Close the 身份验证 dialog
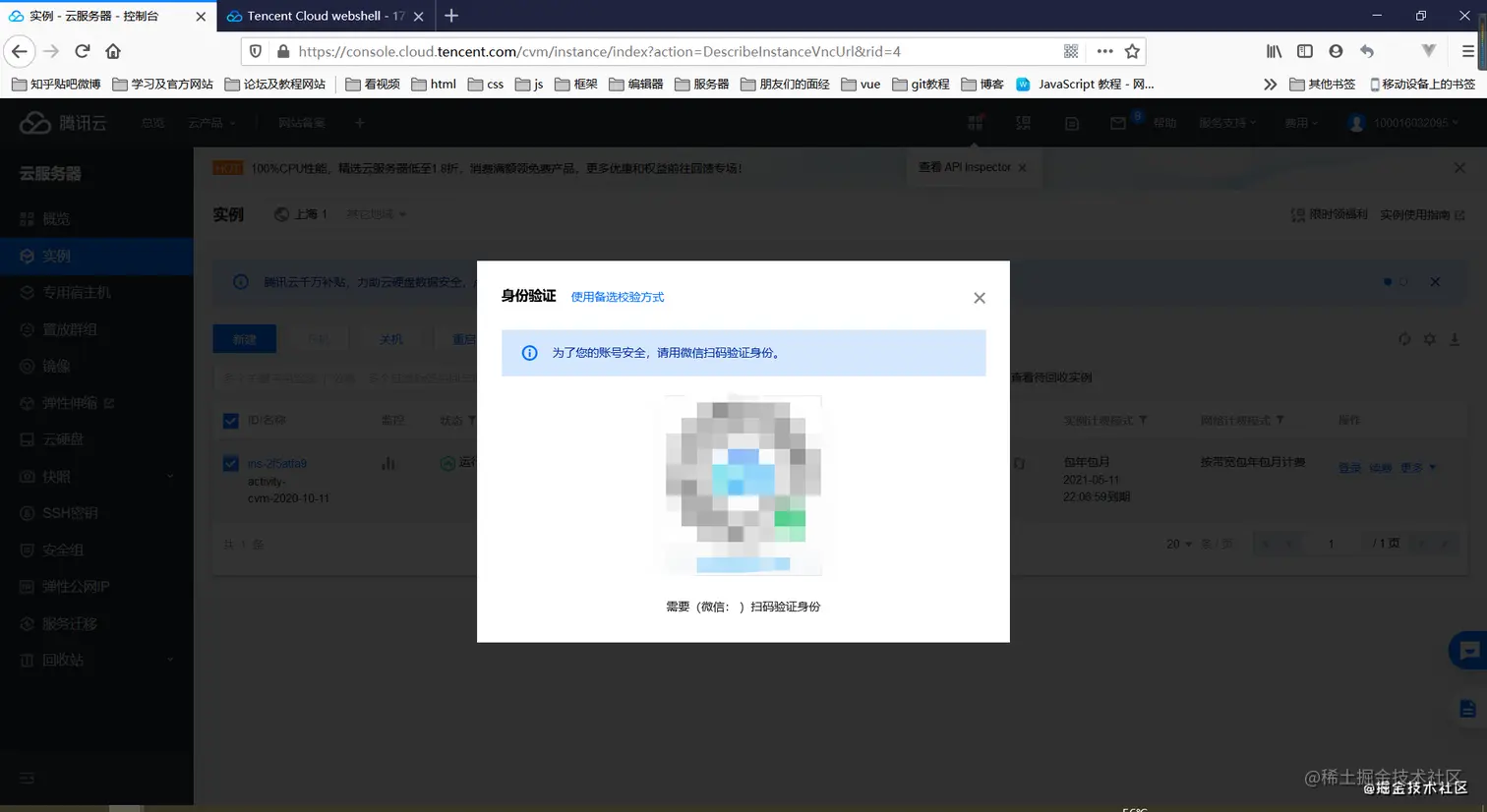The height and width of the screenshot is (812, 1487). click(x=979, y=298)
